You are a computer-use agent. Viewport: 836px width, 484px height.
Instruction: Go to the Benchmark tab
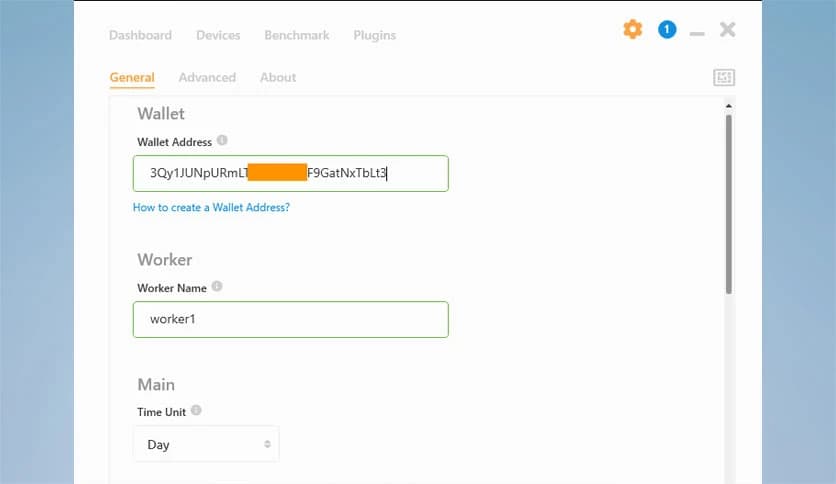click(296, 35)
